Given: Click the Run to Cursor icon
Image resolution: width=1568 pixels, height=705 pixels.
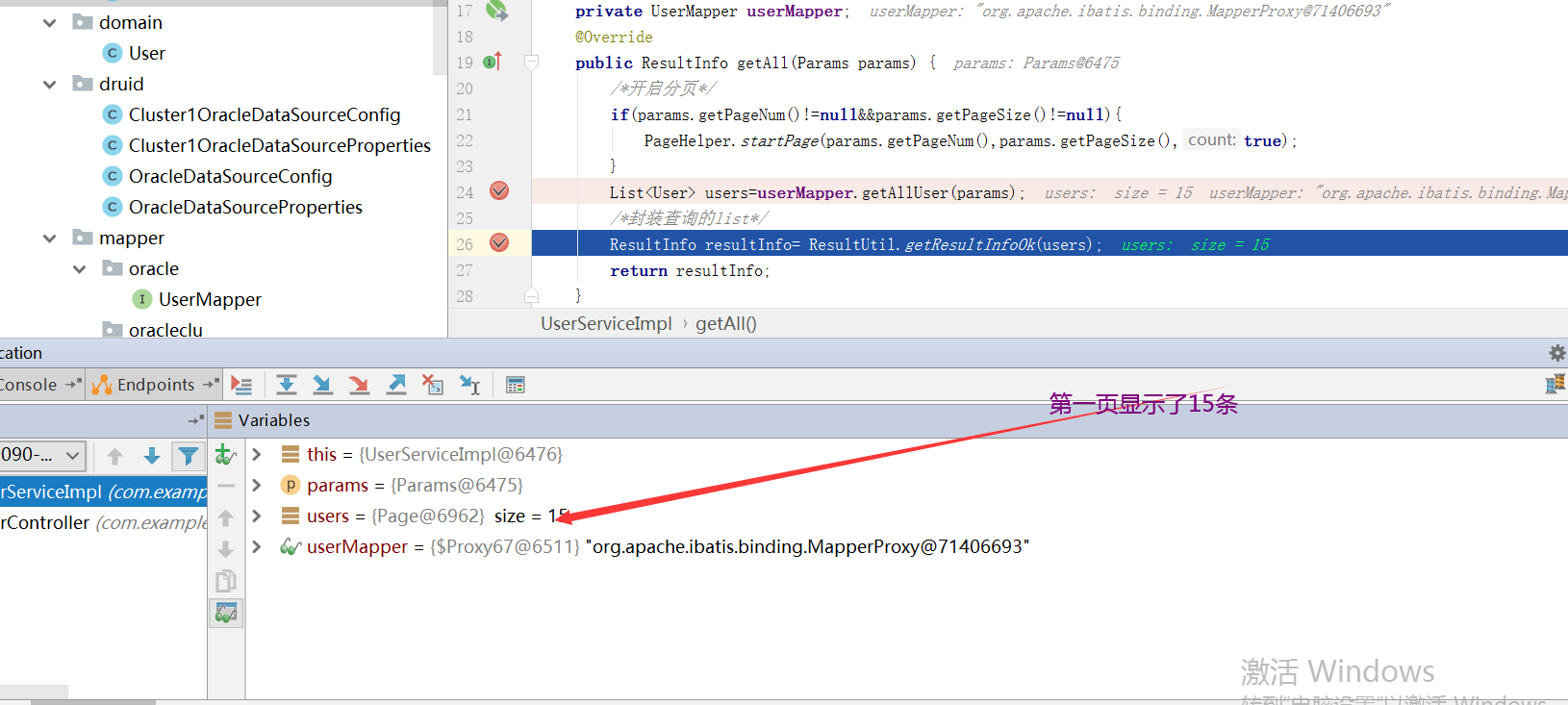Looking at the screenshot, I should [x=469, y=385].
